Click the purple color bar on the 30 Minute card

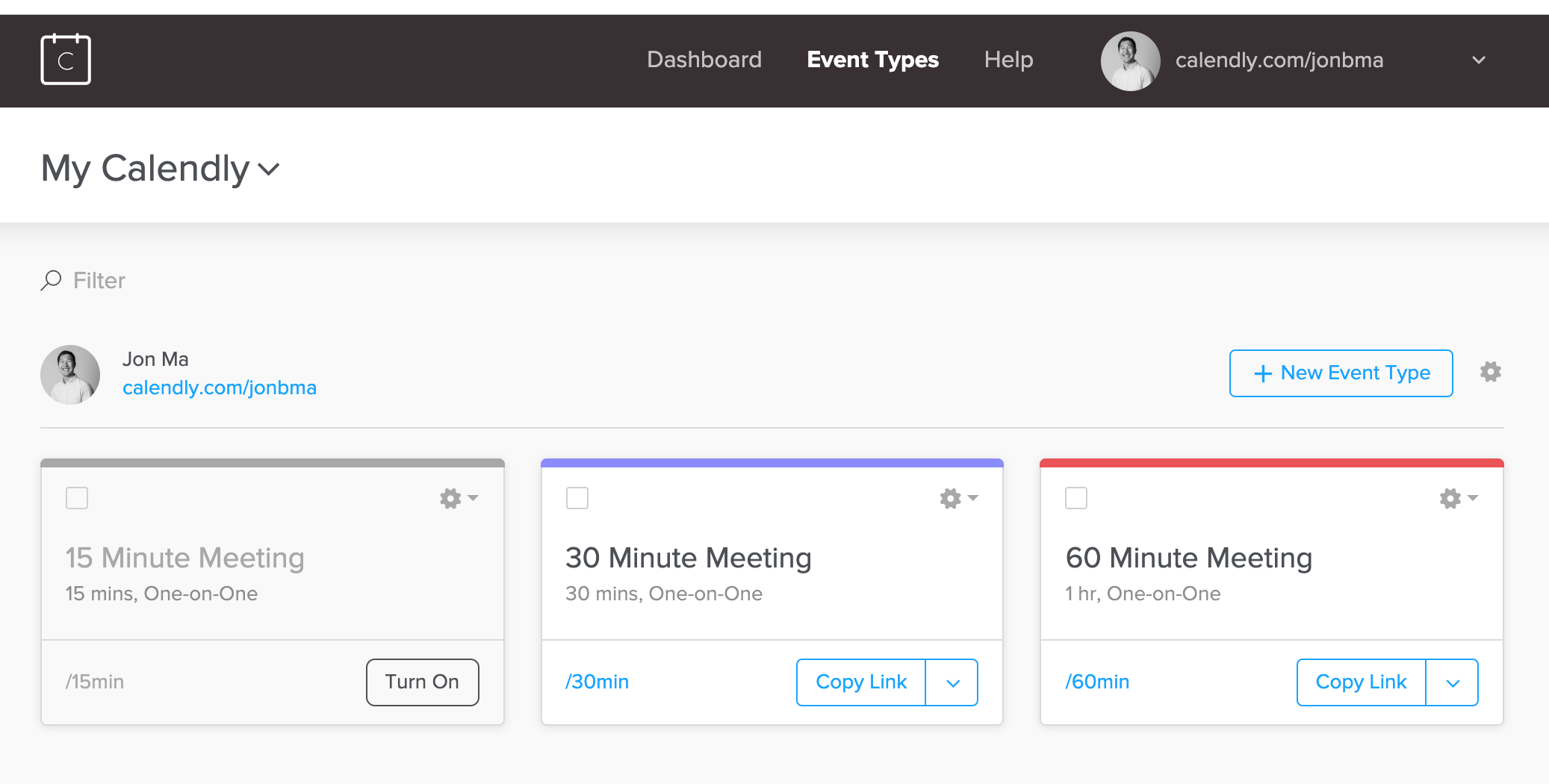772,463
